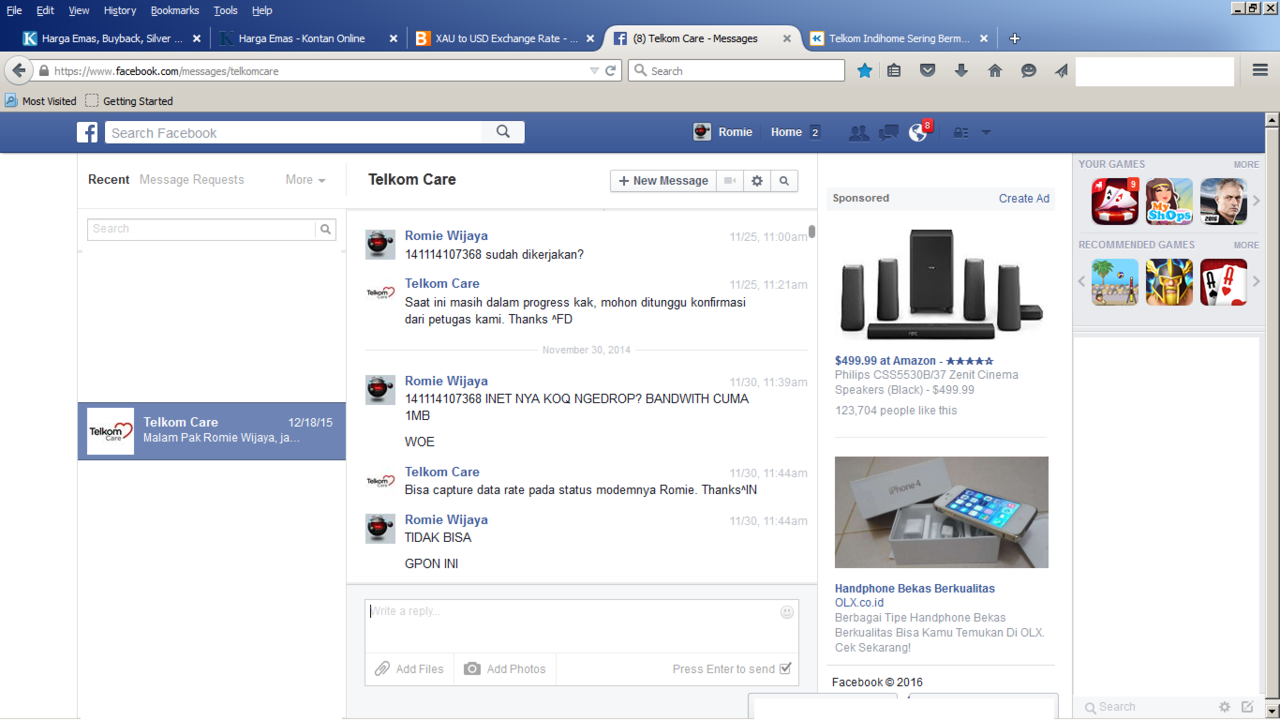The image size is (1280, 720).
Task: Open conversation actions gear menu
Action: (757, 181)
